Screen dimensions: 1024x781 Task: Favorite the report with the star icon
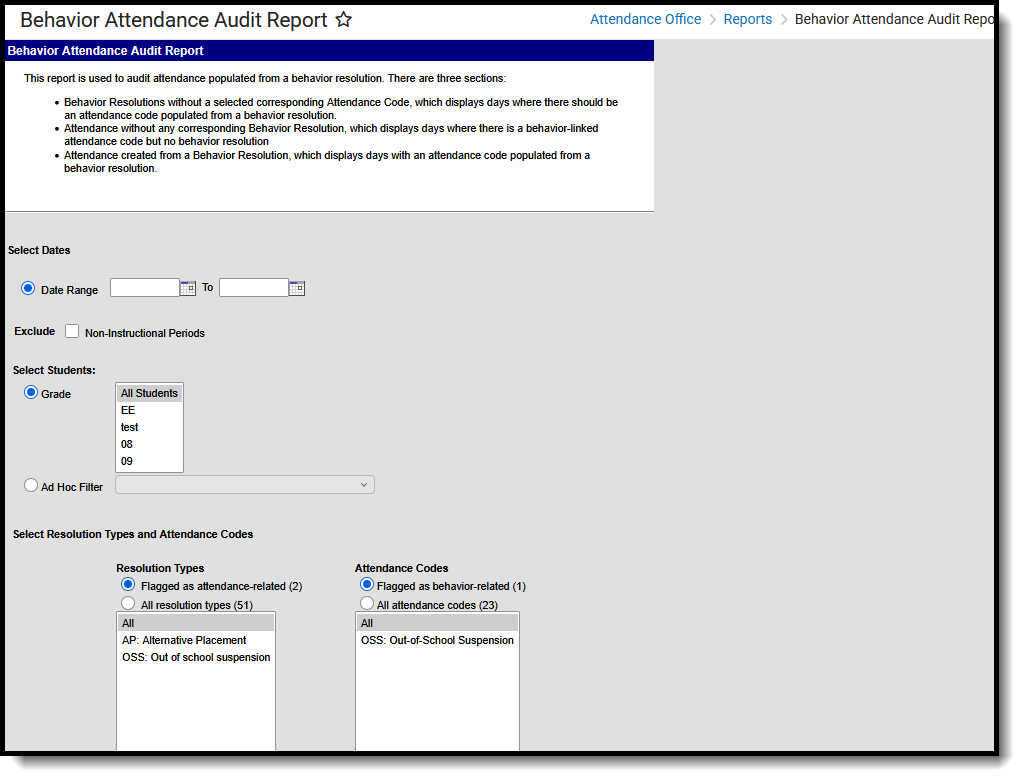pyautogui.click(x=344, y=20)
